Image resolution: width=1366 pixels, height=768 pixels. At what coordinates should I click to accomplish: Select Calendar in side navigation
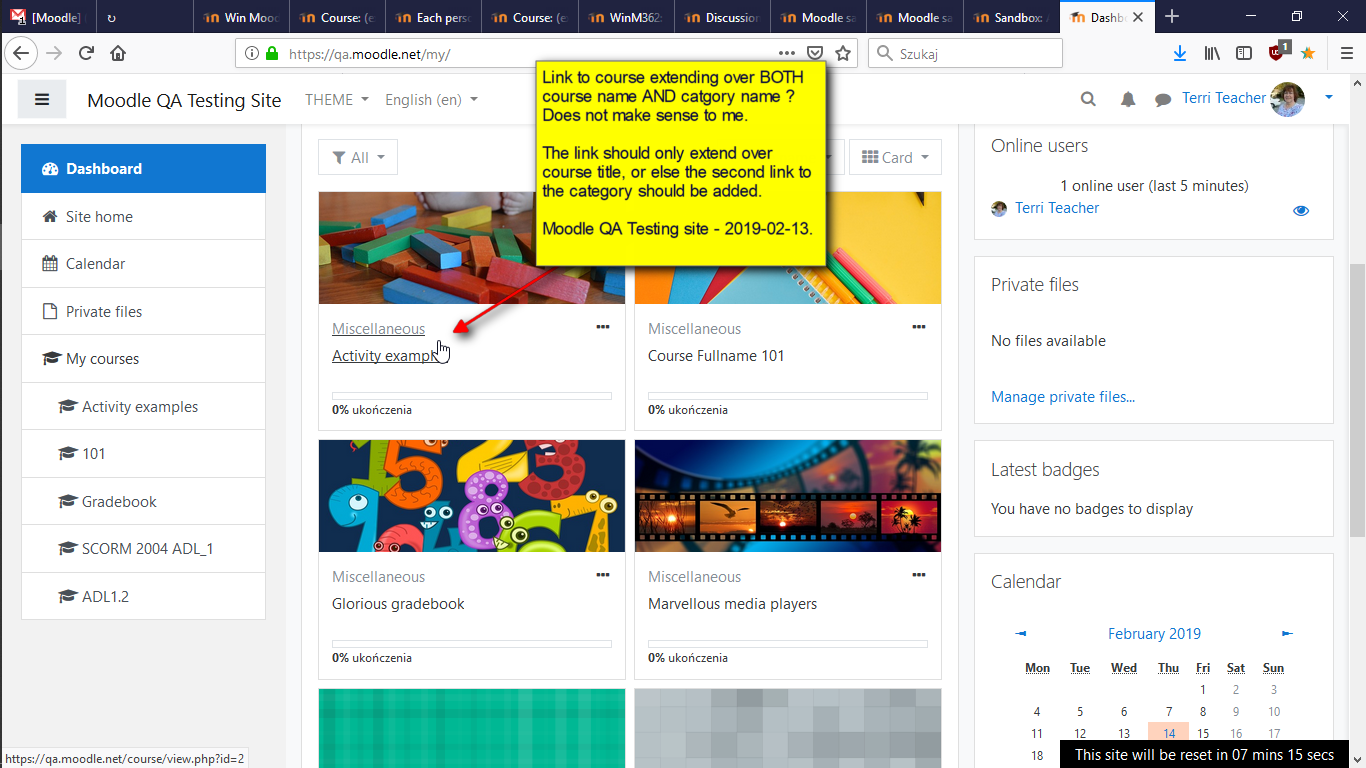[x=143, y=264]
